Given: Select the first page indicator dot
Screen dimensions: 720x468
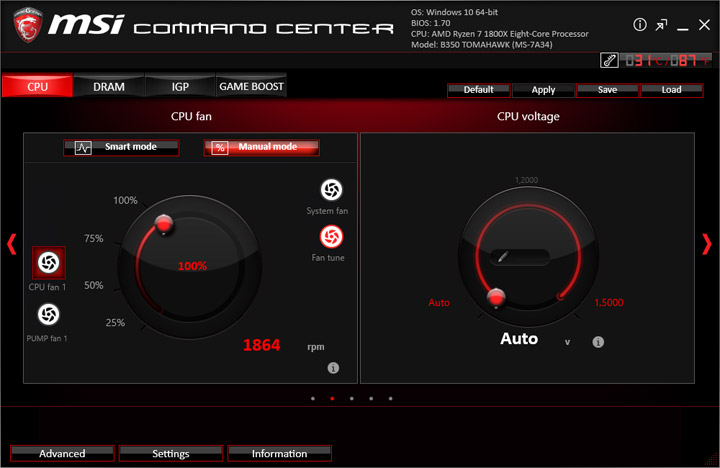Looking at the screenshot, I should point(313,399).
